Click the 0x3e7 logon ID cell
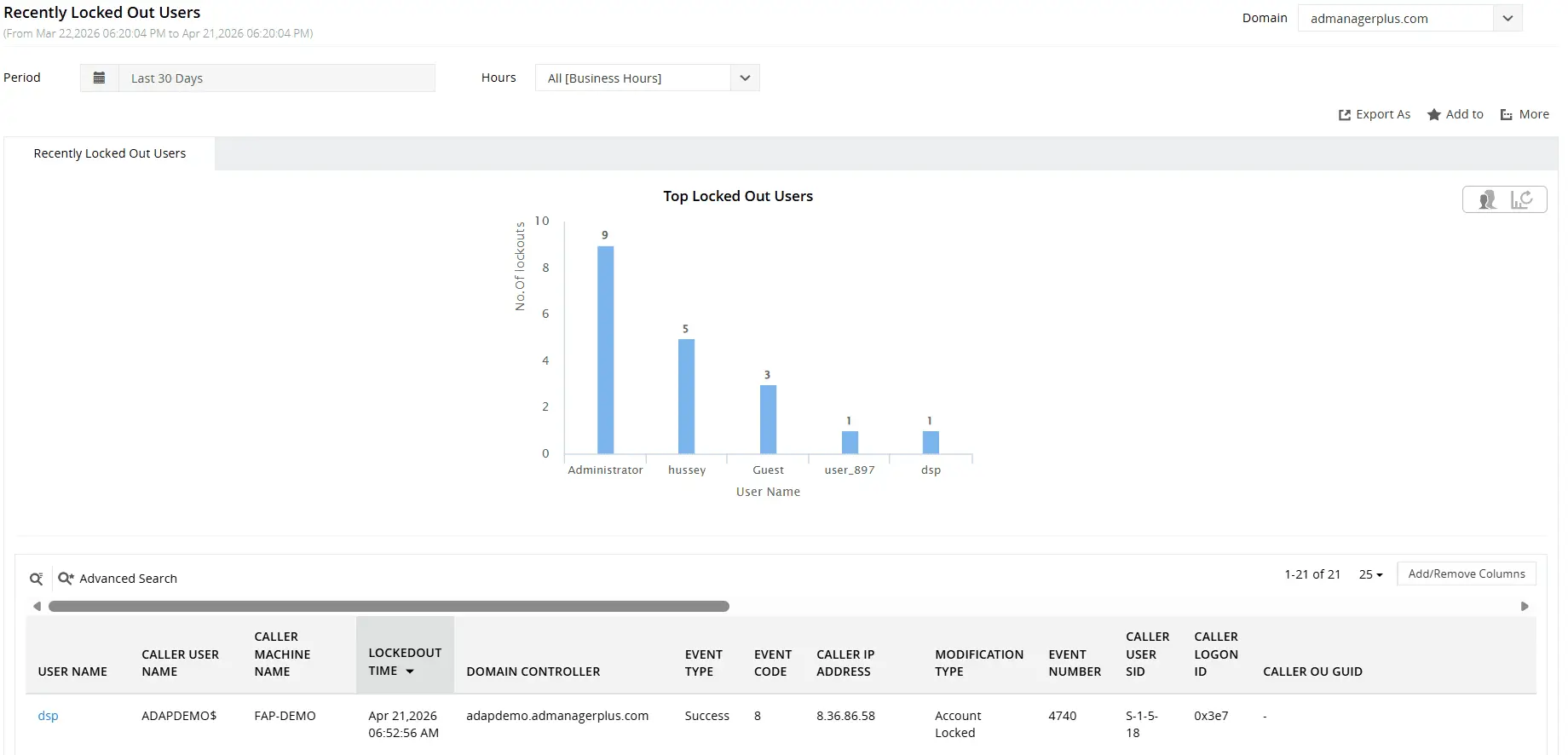The image size is (1568, 755). click(x=1211, y=716)
